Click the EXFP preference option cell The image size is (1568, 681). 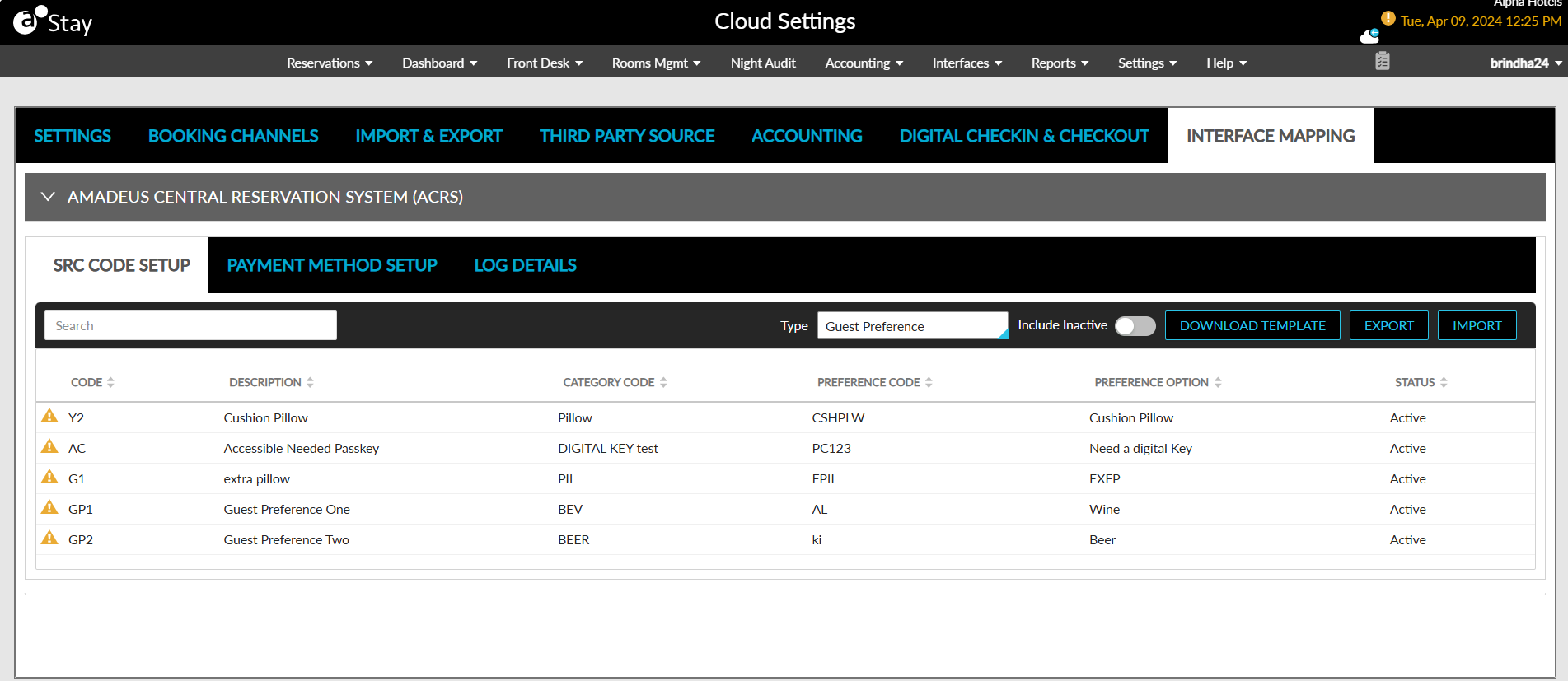pos(1105,478)
